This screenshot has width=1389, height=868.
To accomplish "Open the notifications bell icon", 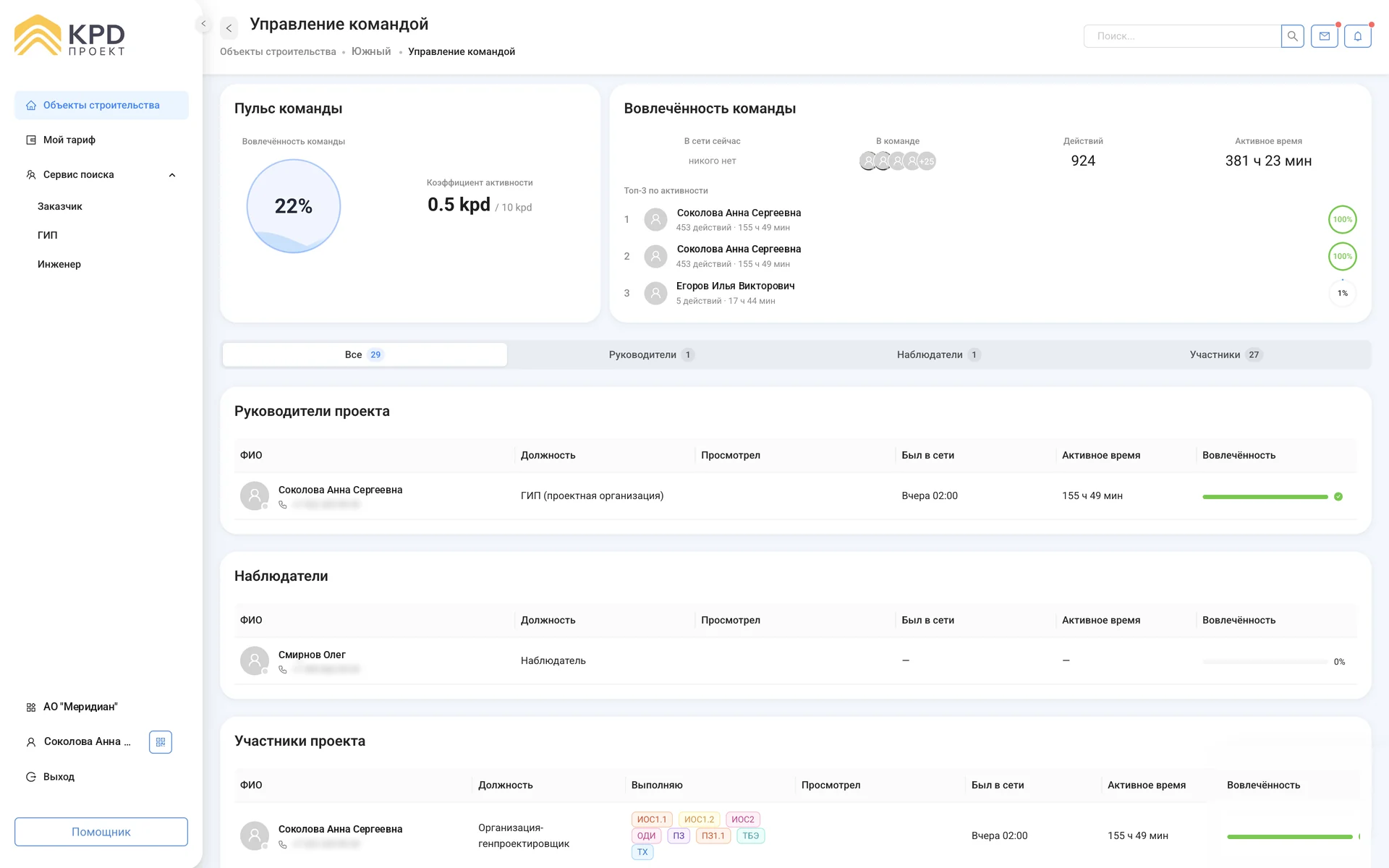I will pyautogui.click(x=1358, y=36).
